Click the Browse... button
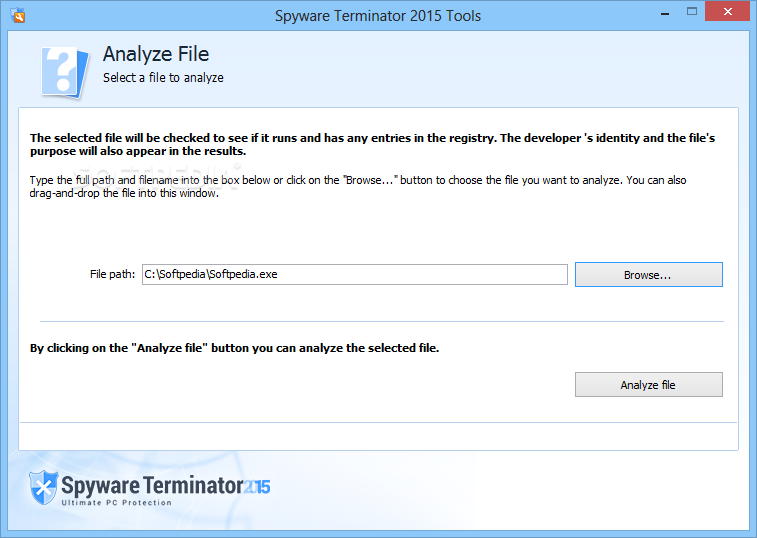The height and width of the screenshot is (538, 757). (648, 274)
